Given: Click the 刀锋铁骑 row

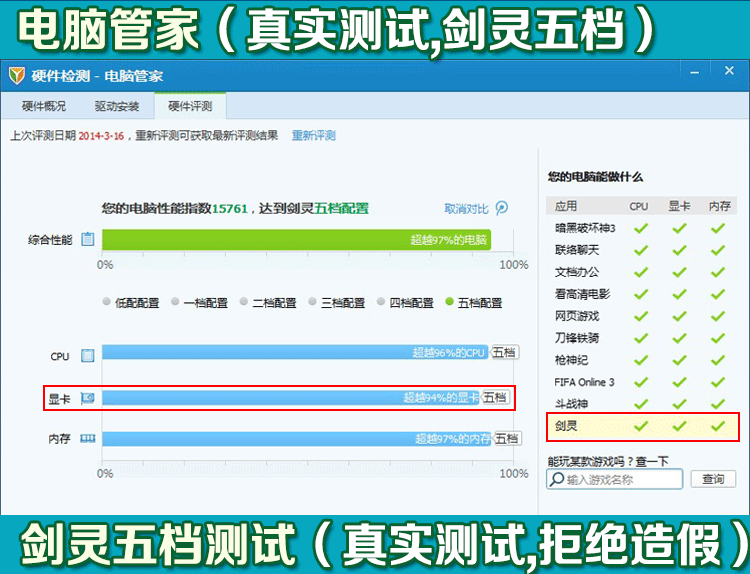Looking at the screenshot, I should click(x=641, y=338).
